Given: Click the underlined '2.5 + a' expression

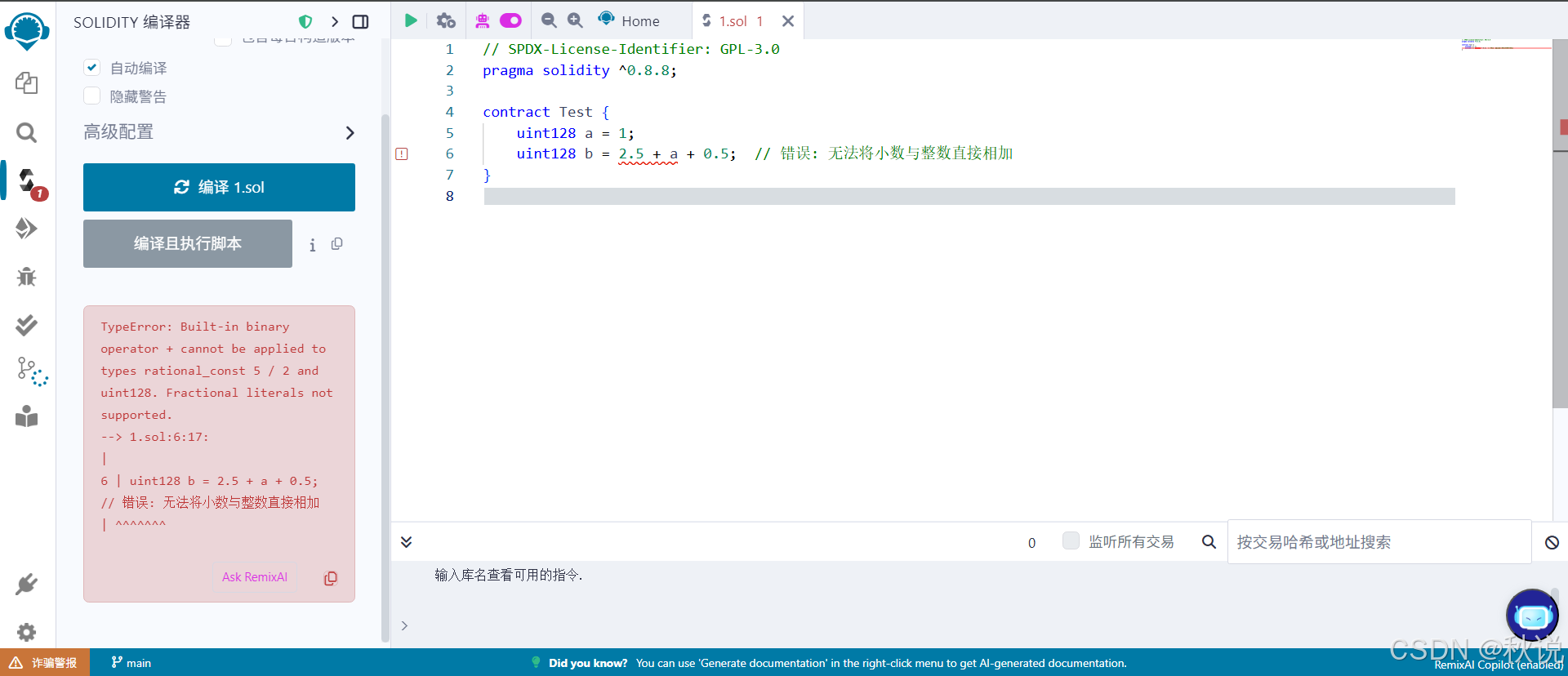Looking at the screenshot, I should click(x=648, y=153).
